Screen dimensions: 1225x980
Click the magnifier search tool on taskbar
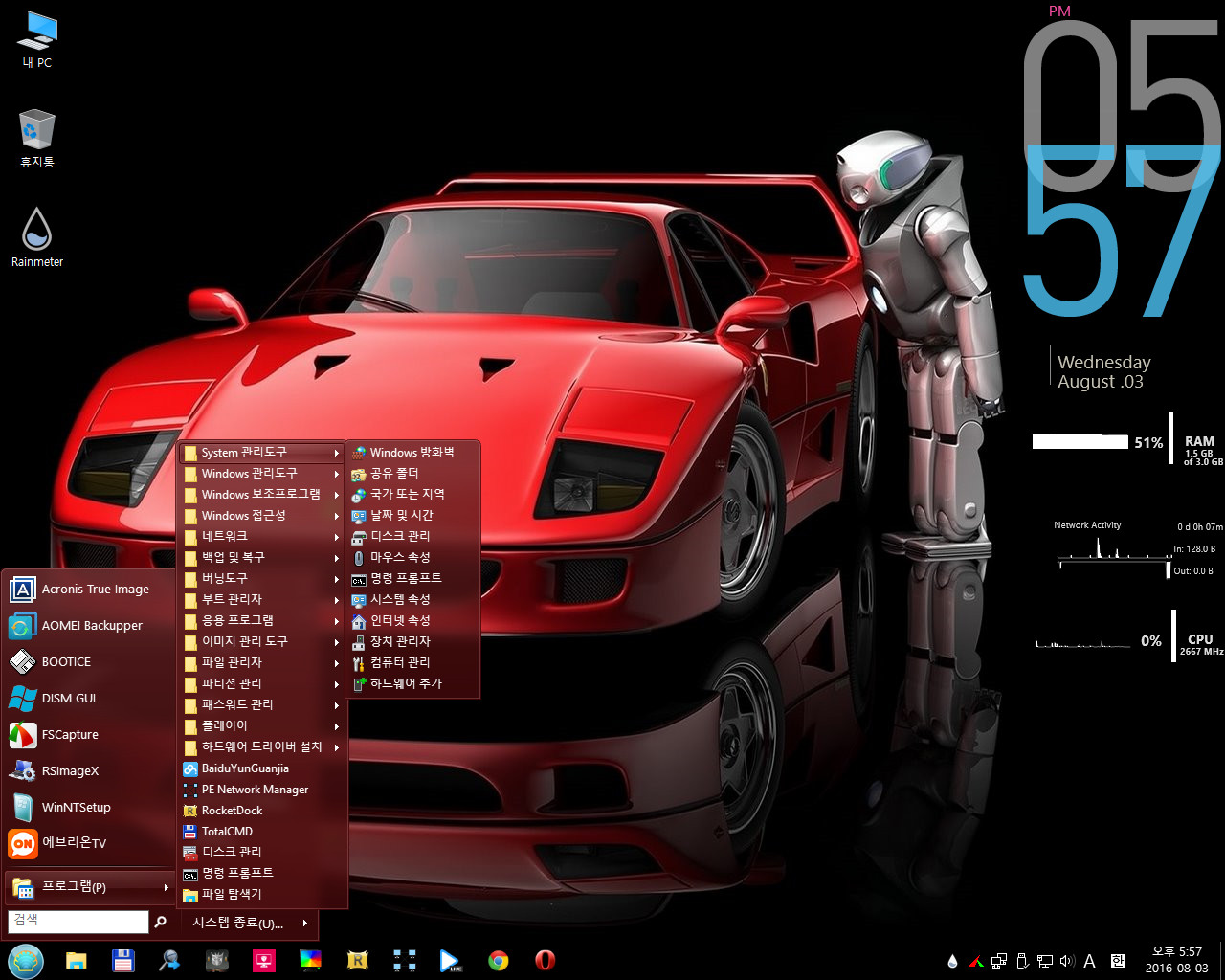170,961
